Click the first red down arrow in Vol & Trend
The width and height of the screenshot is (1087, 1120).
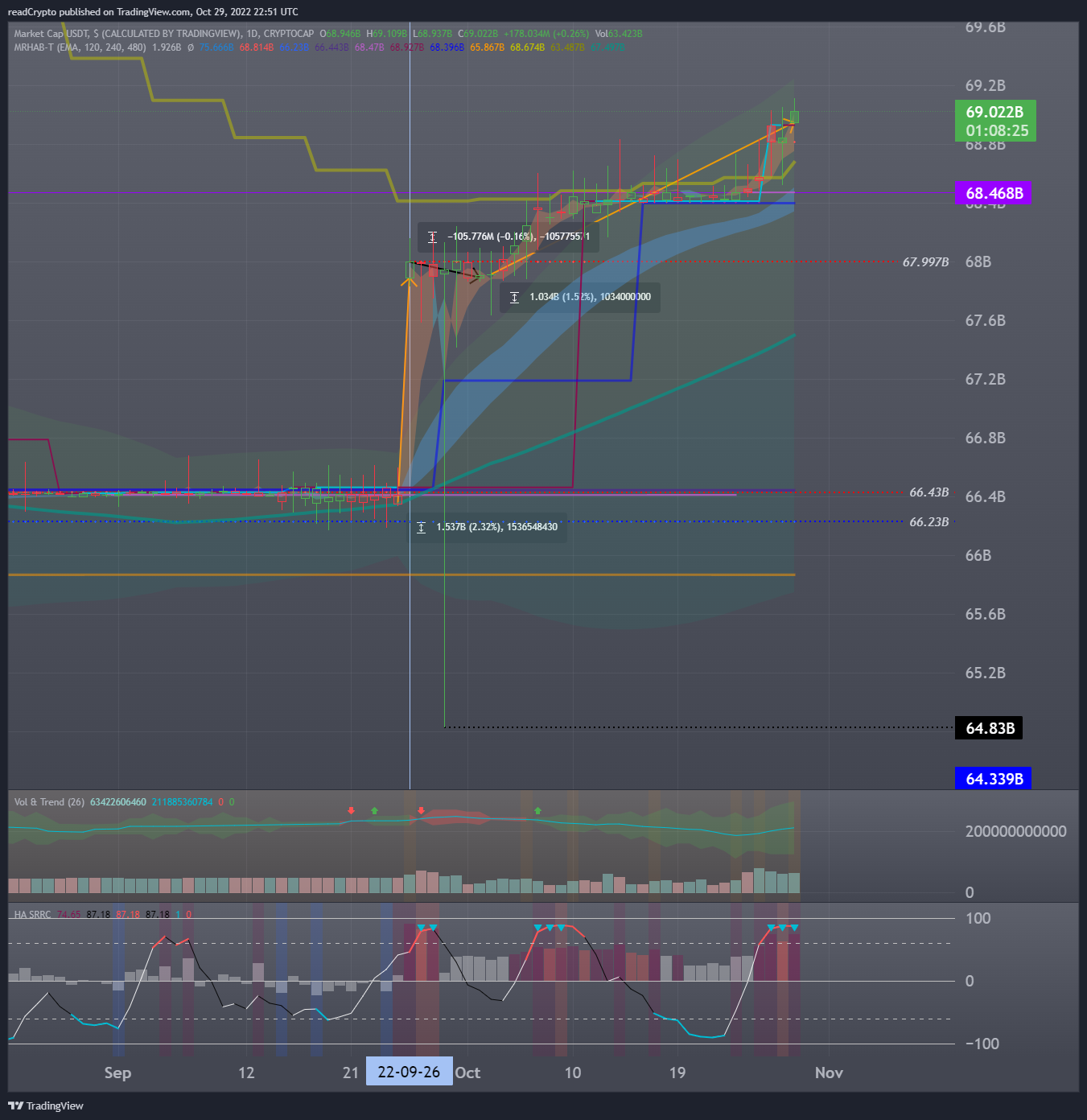point(351,810)
